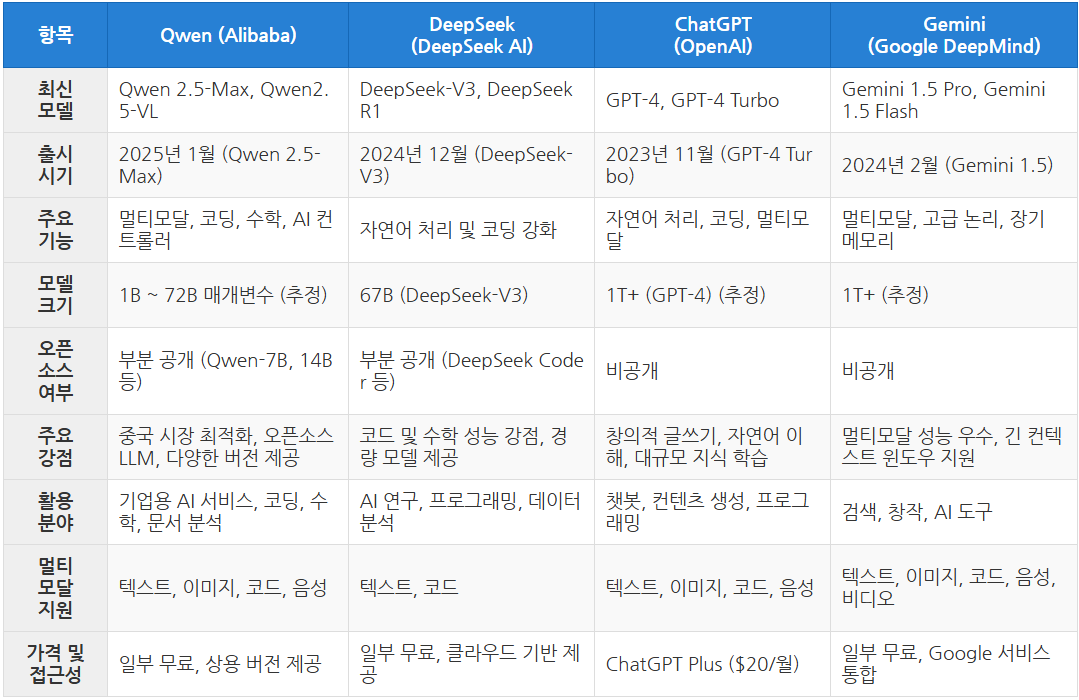
Task: Click the 'Gemini (Google DeepMind)' column header
Action: tap(954, 34)
